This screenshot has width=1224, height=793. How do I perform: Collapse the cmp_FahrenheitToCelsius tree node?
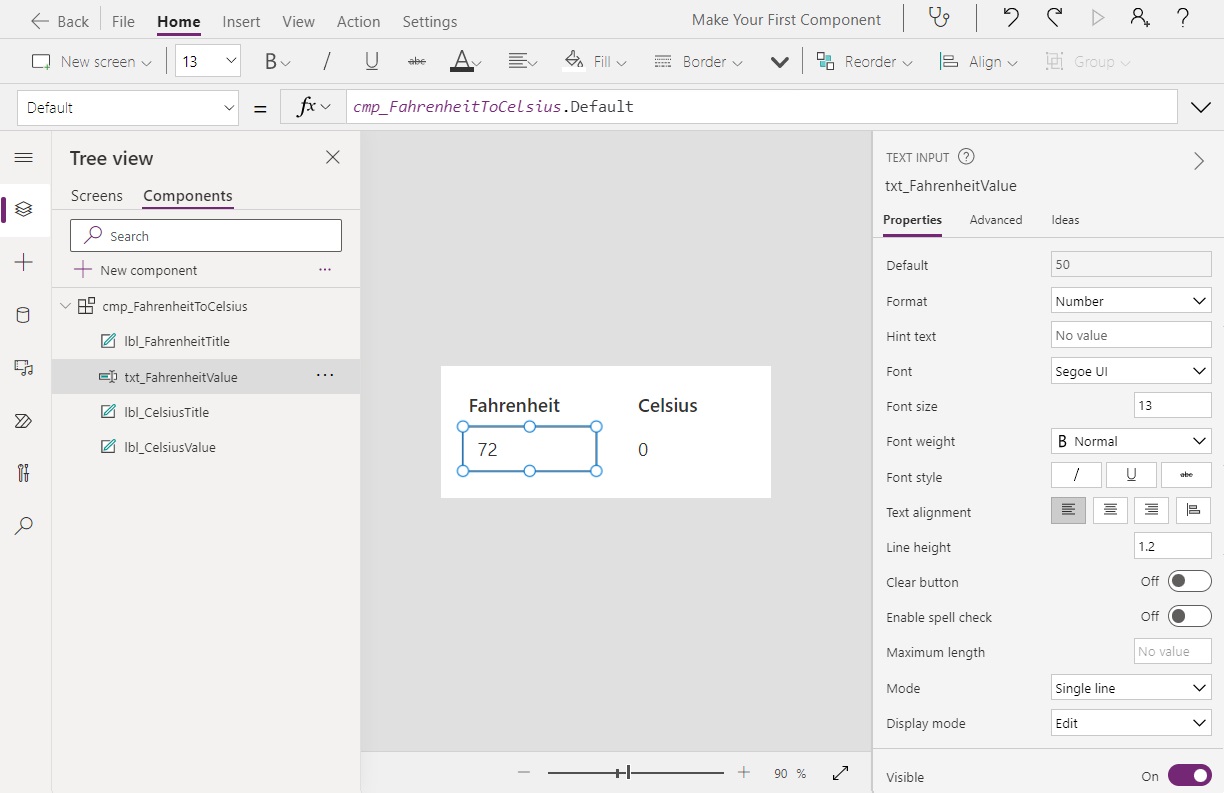pyautogui.click(x=64, y=306)
